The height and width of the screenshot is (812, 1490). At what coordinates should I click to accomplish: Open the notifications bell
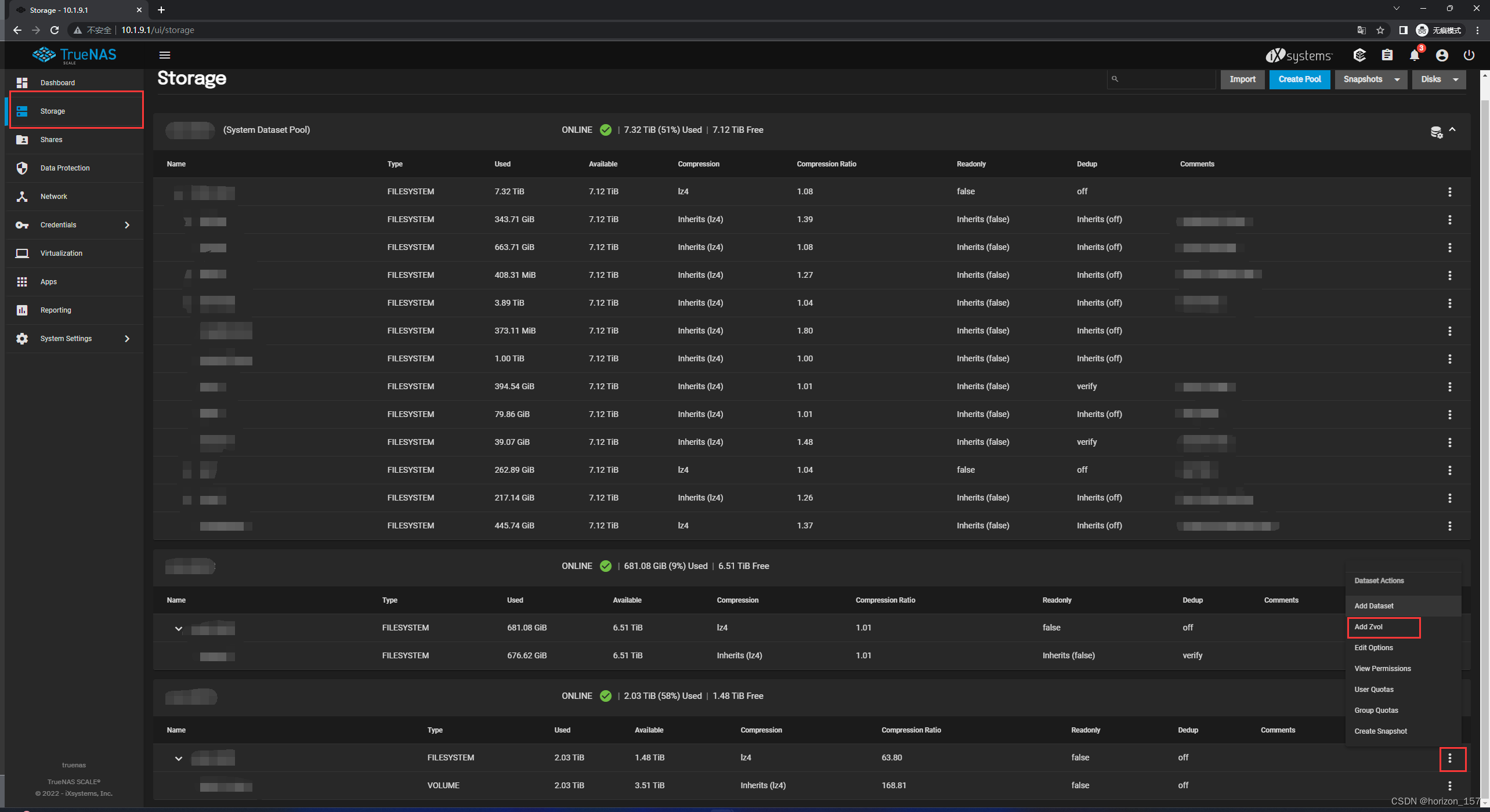(1414, 55)
